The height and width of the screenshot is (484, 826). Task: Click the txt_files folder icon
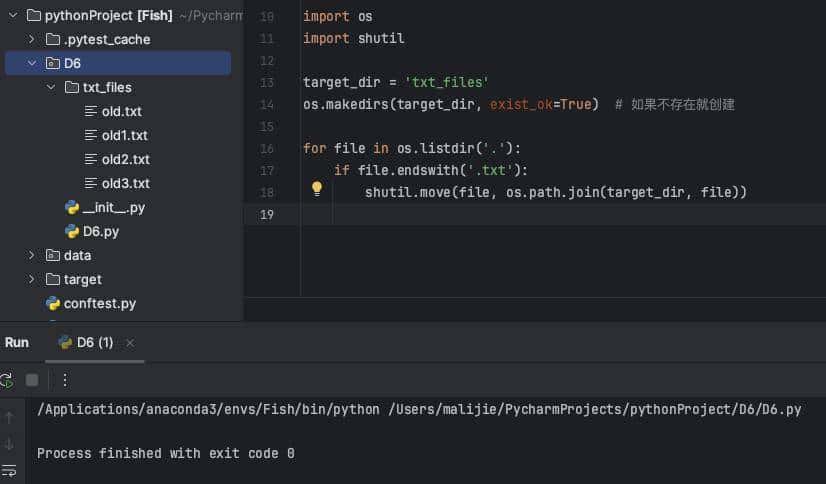[72, 87]
